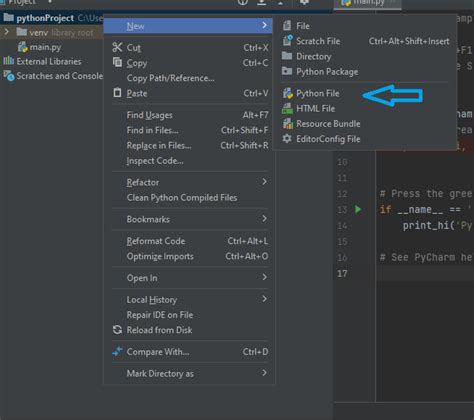Click the Copy icon in the context menu
474x420 pixels.
click(117, 62)
